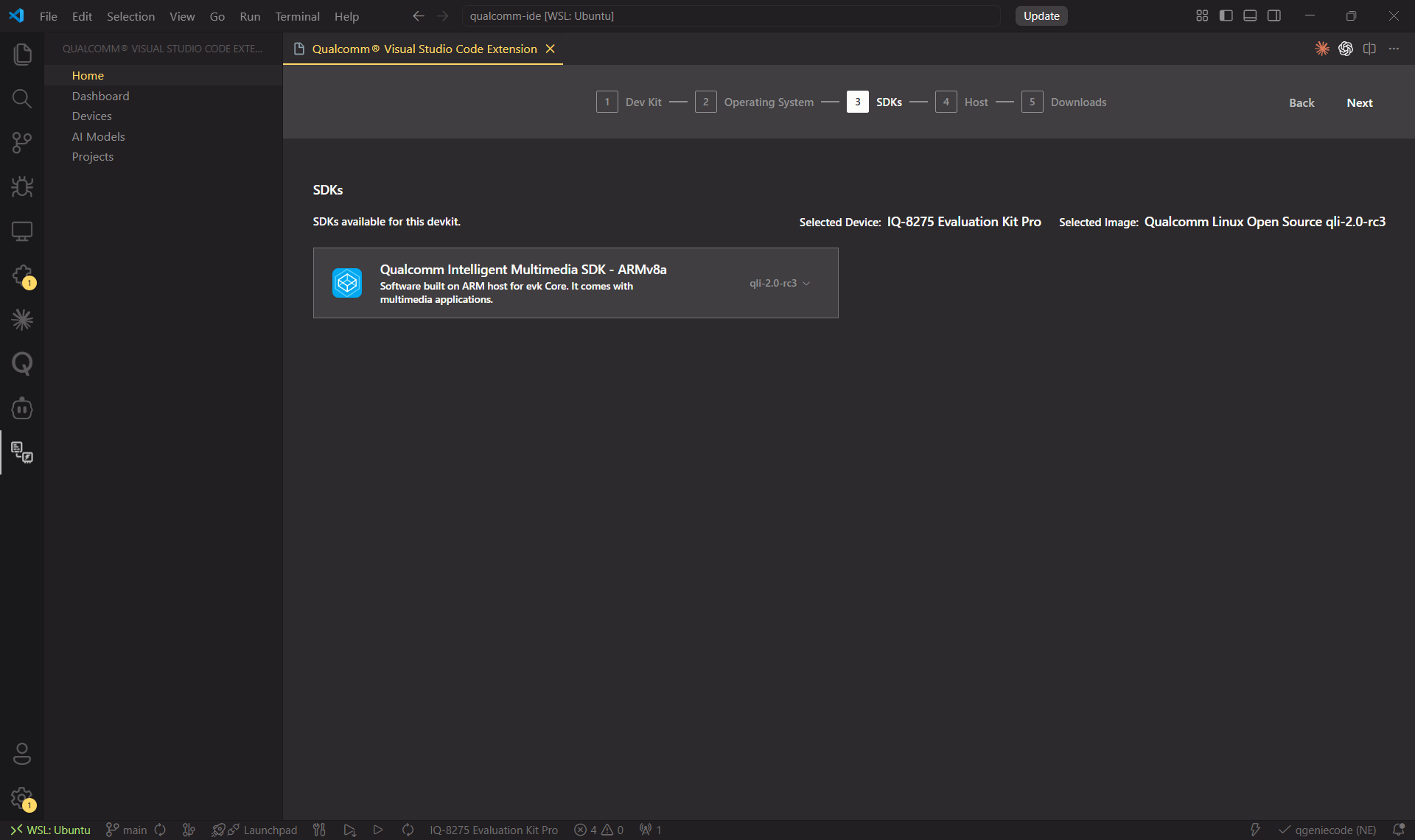Click the run-and-deploy icon in the status bar
1415x840 pixels.
pyautogui.click(x=349, y=830)
